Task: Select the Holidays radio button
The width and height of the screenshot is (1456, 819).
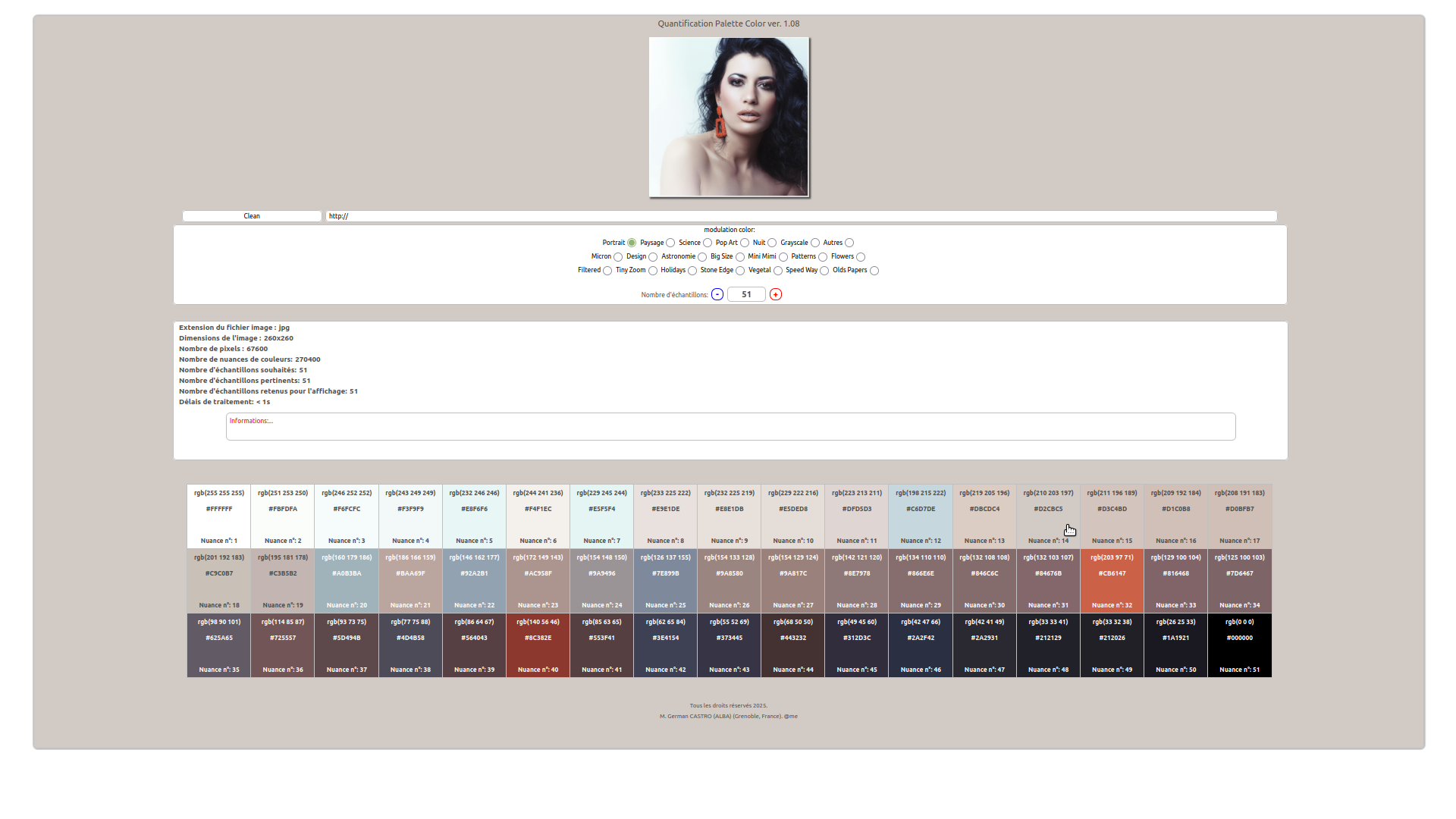Action: pos(692,271)
